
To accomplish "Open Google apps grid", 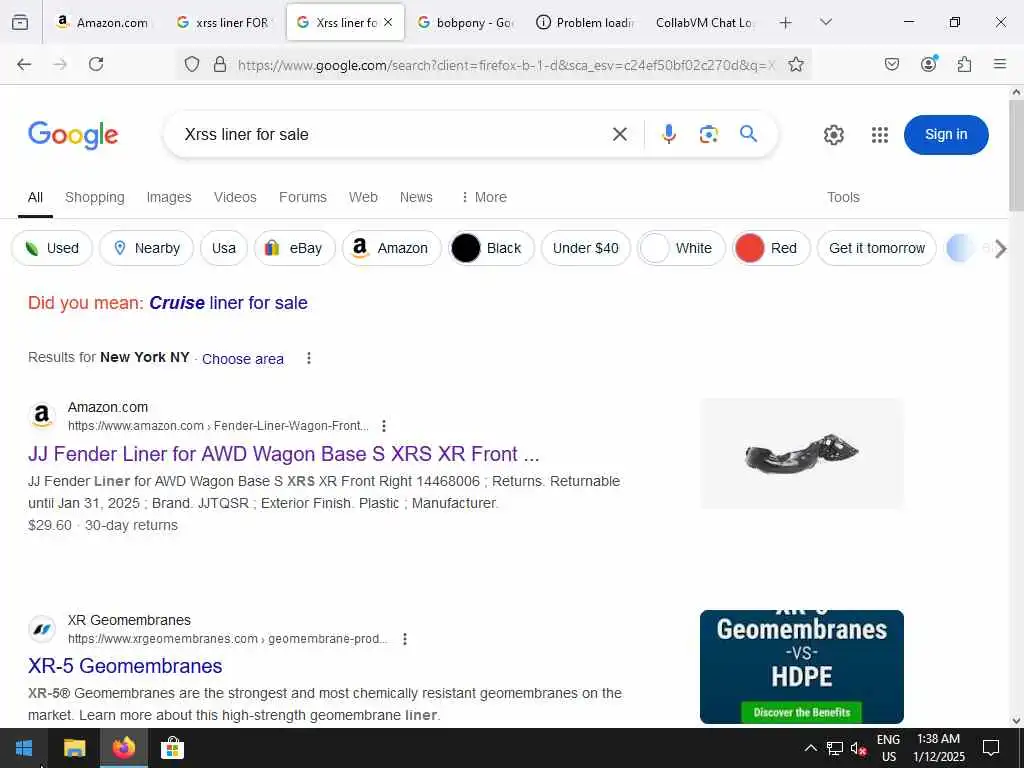I will pyautogui.click(x=880, y=135).
